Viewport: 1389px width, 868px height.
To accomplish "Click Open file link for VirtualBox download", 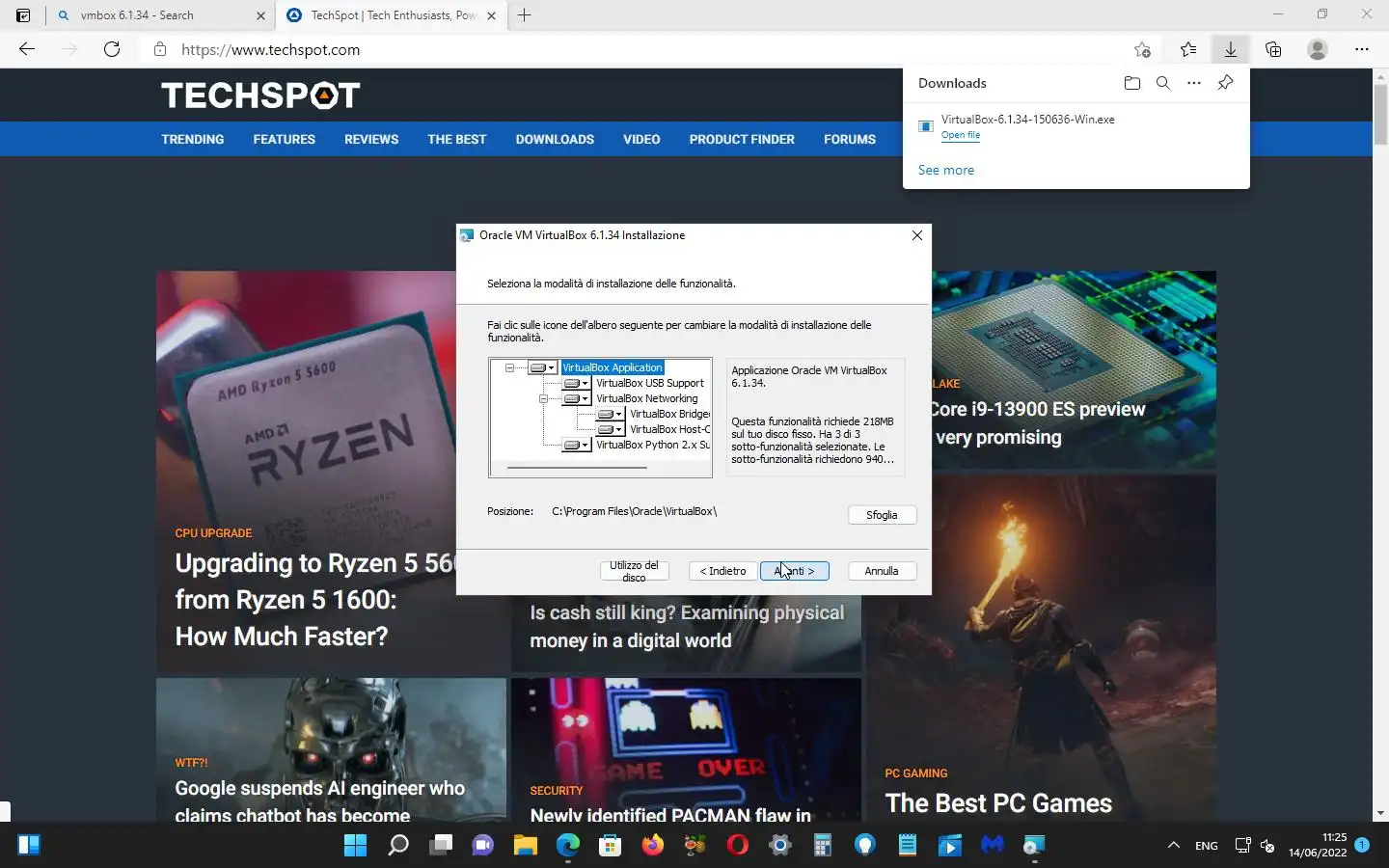I will pyautogui.click(x=961, y=135).
